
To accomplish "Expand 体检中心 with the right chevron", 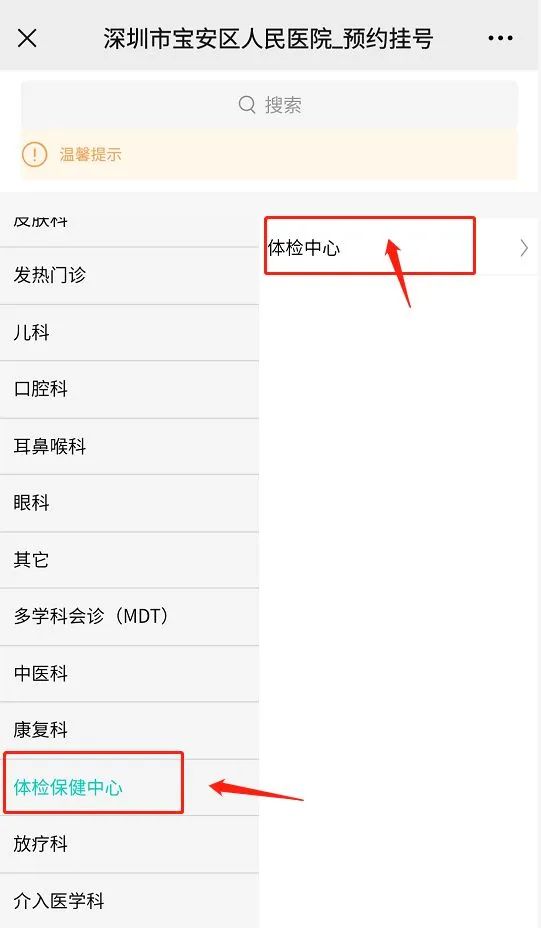I will click(x=524, y=248).
